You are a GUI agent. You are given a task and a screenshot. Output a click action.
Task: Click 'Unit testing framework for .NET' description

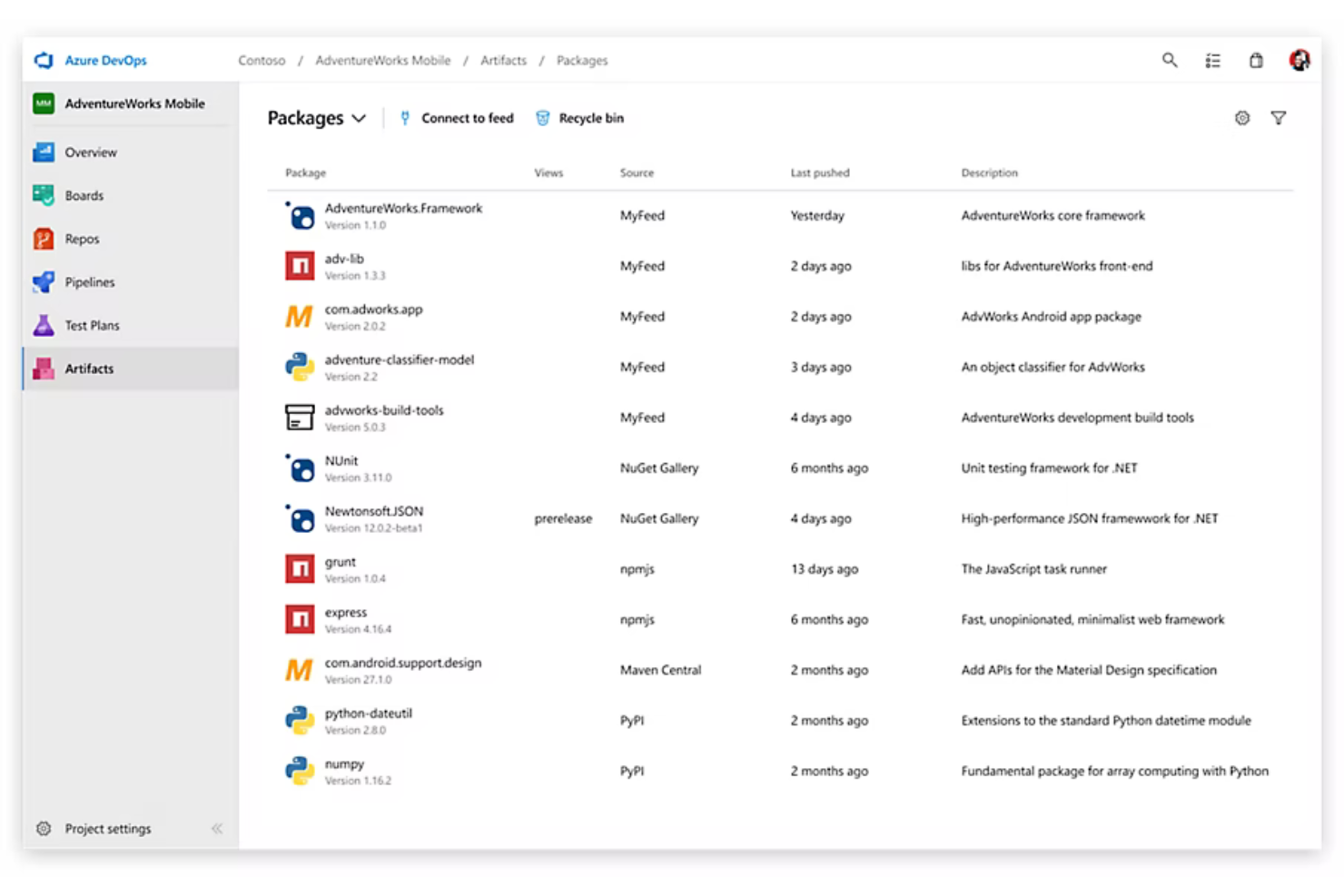(x=1049, y=468)
